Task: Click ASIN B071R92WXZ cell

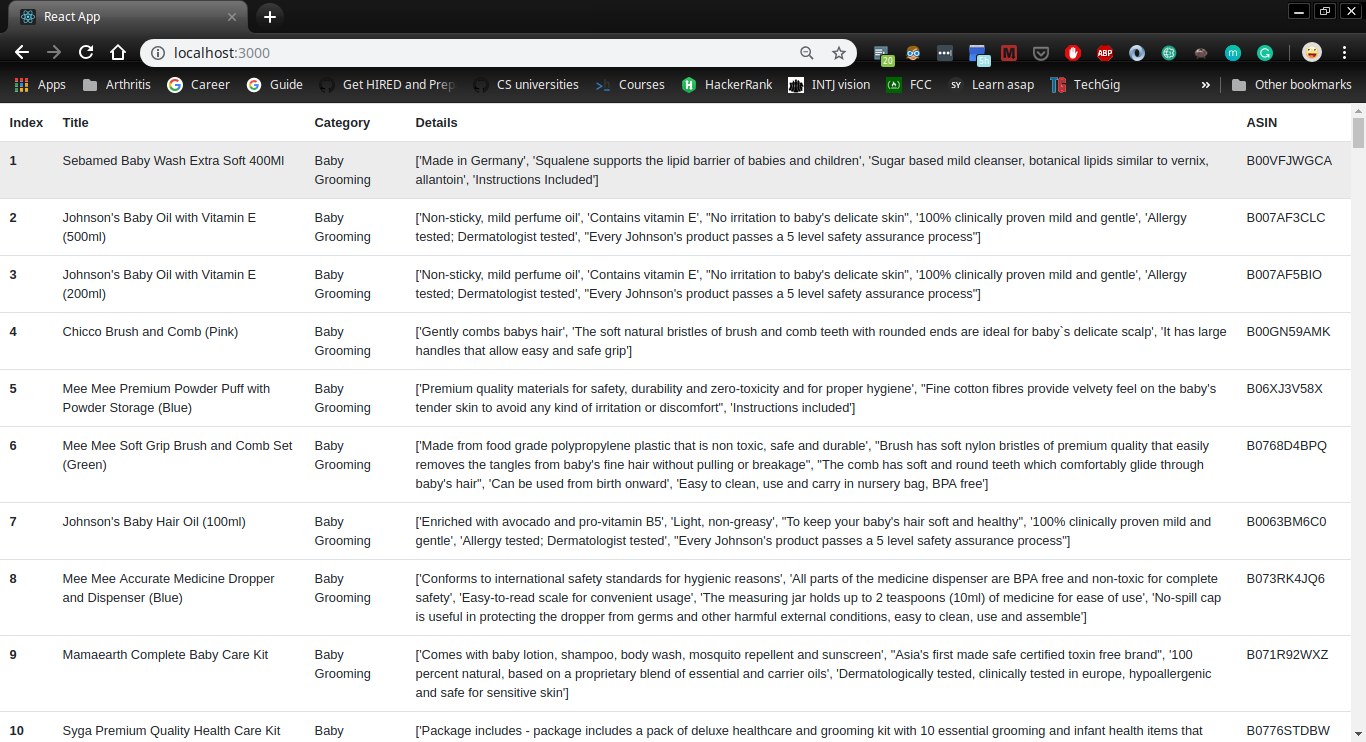Action: 1287,655
